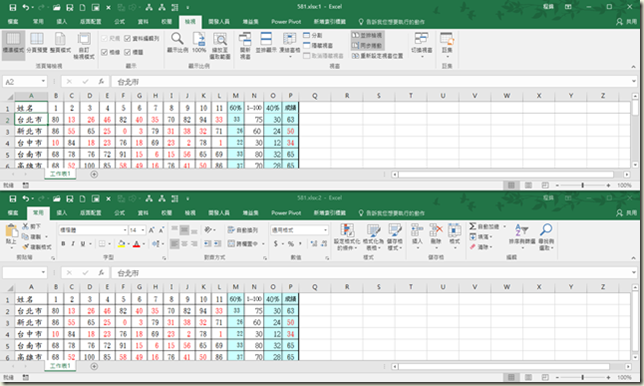Click 複製格式 format painter in the bottom window
This screenshot has height=386, width=644.
(x=37, y=247)
